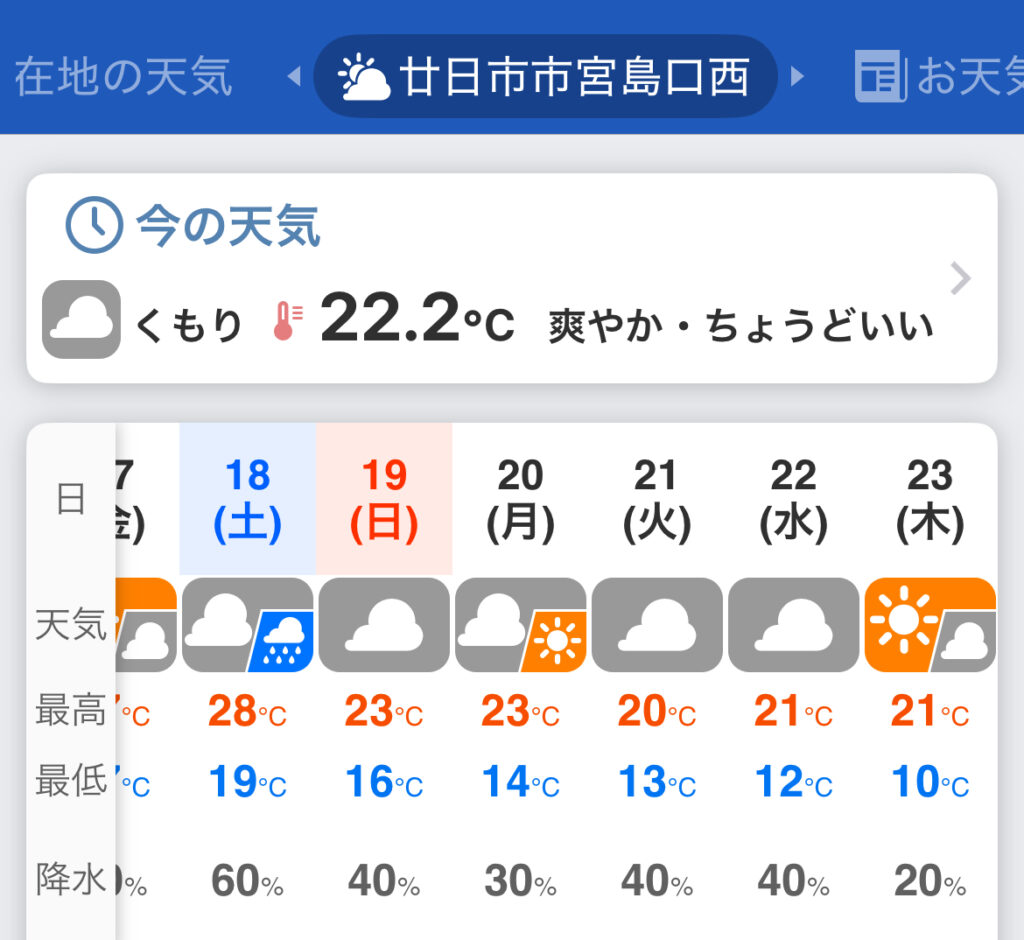Select Saturday 18 cloudy-then-rain weather icon
This screenshot has width=1024, height=940.
(248, 625)
